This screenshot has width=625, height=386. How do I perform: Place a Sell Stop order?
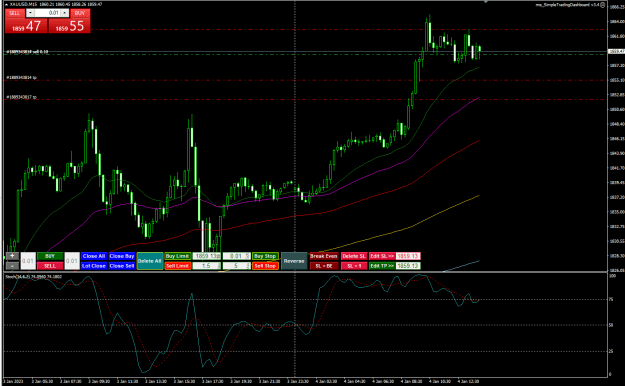pyautogui.click(x=265, y=266)
